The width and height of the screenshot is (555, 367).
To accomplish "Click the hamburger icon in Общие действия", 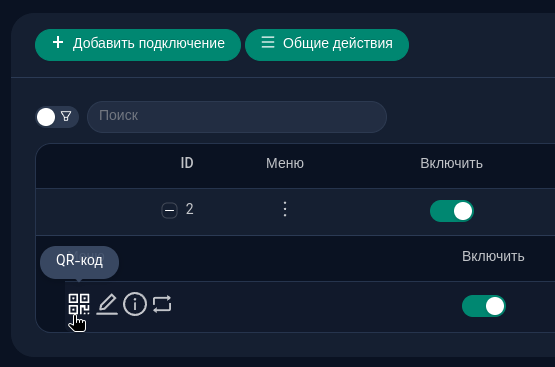I will pyautogui.click(x=268, y=42).
